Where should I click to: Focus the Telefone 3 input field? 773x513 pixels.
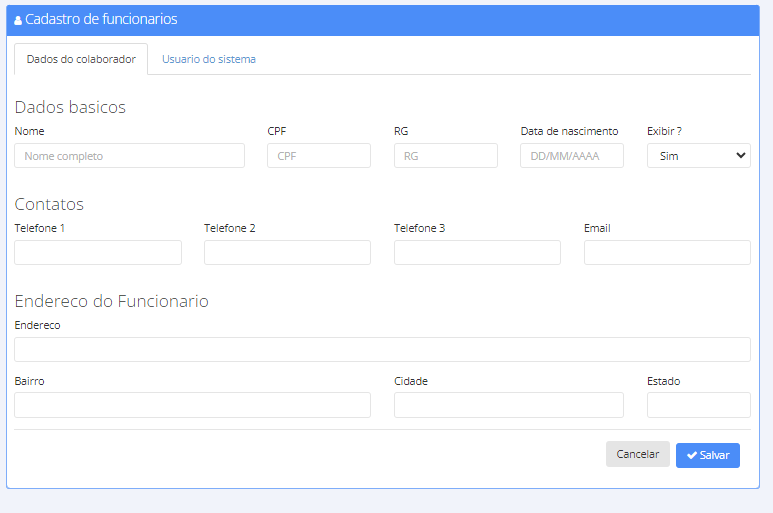pyautogui.click(x=477, y=252)
